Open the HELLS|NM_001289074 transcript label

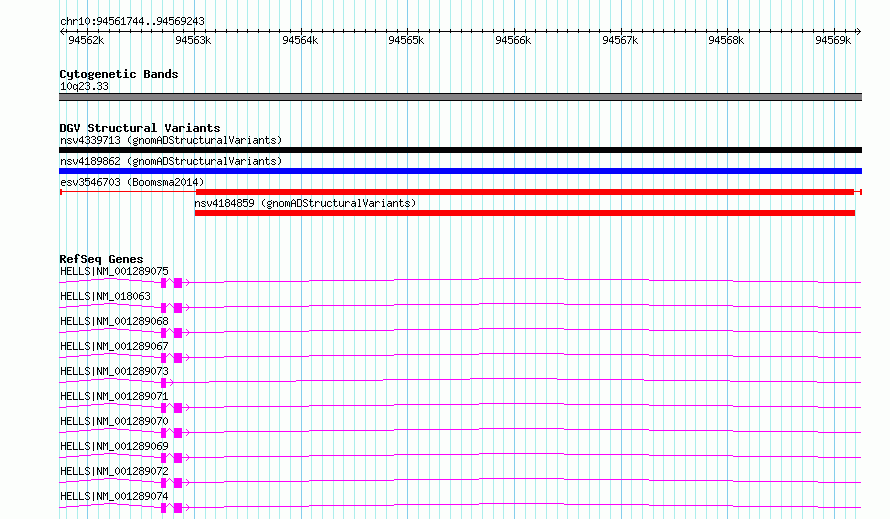click(114, 496)
